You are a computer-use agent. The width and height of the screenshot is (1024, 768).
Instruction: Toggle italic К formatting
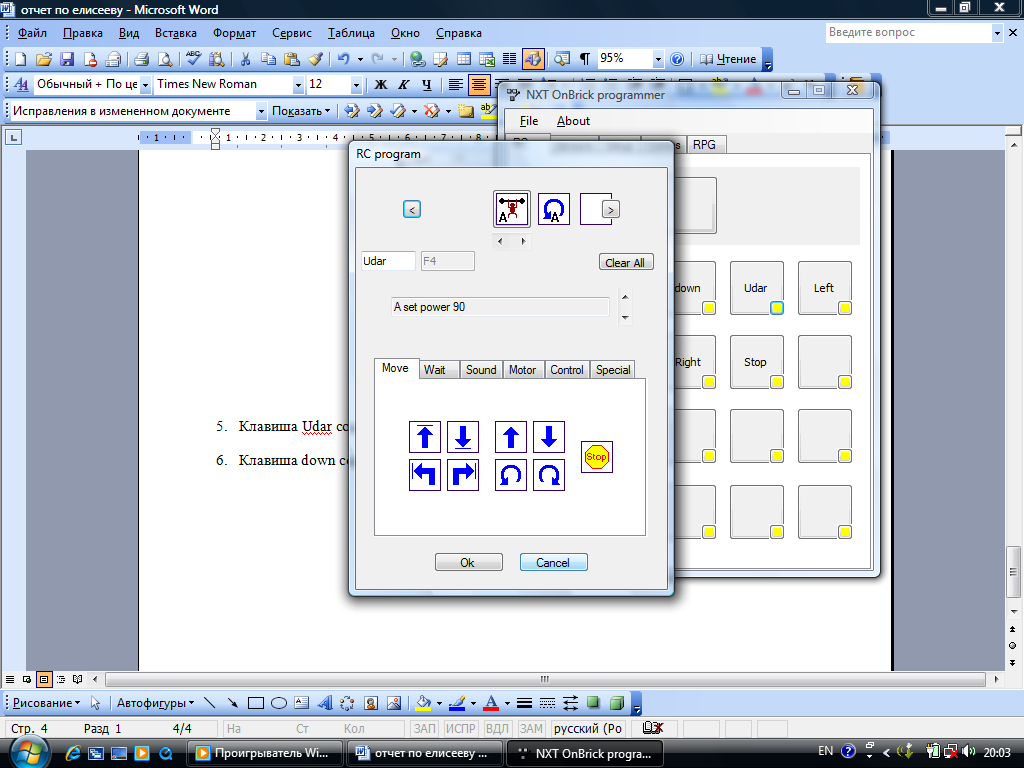pos(404,84)
